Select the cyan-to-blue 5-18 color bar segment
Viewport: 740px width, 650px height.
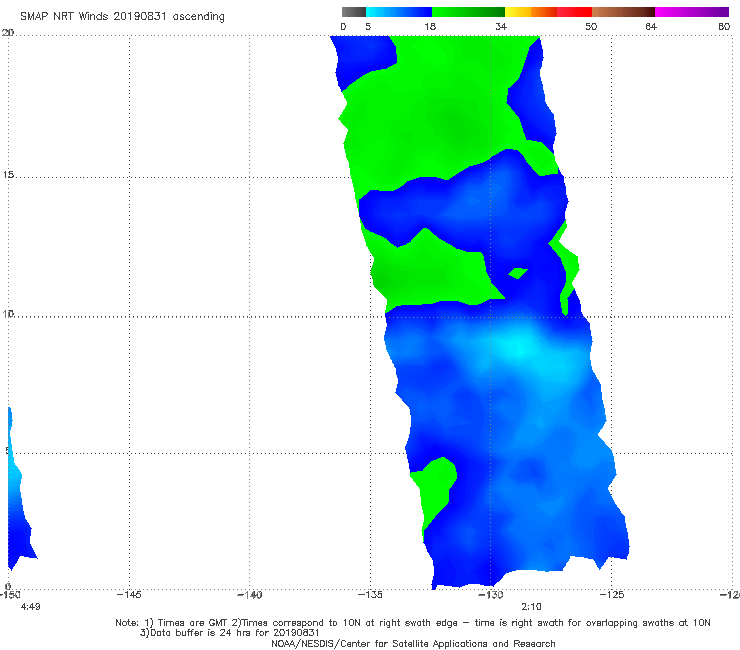(x=399, y=12)
